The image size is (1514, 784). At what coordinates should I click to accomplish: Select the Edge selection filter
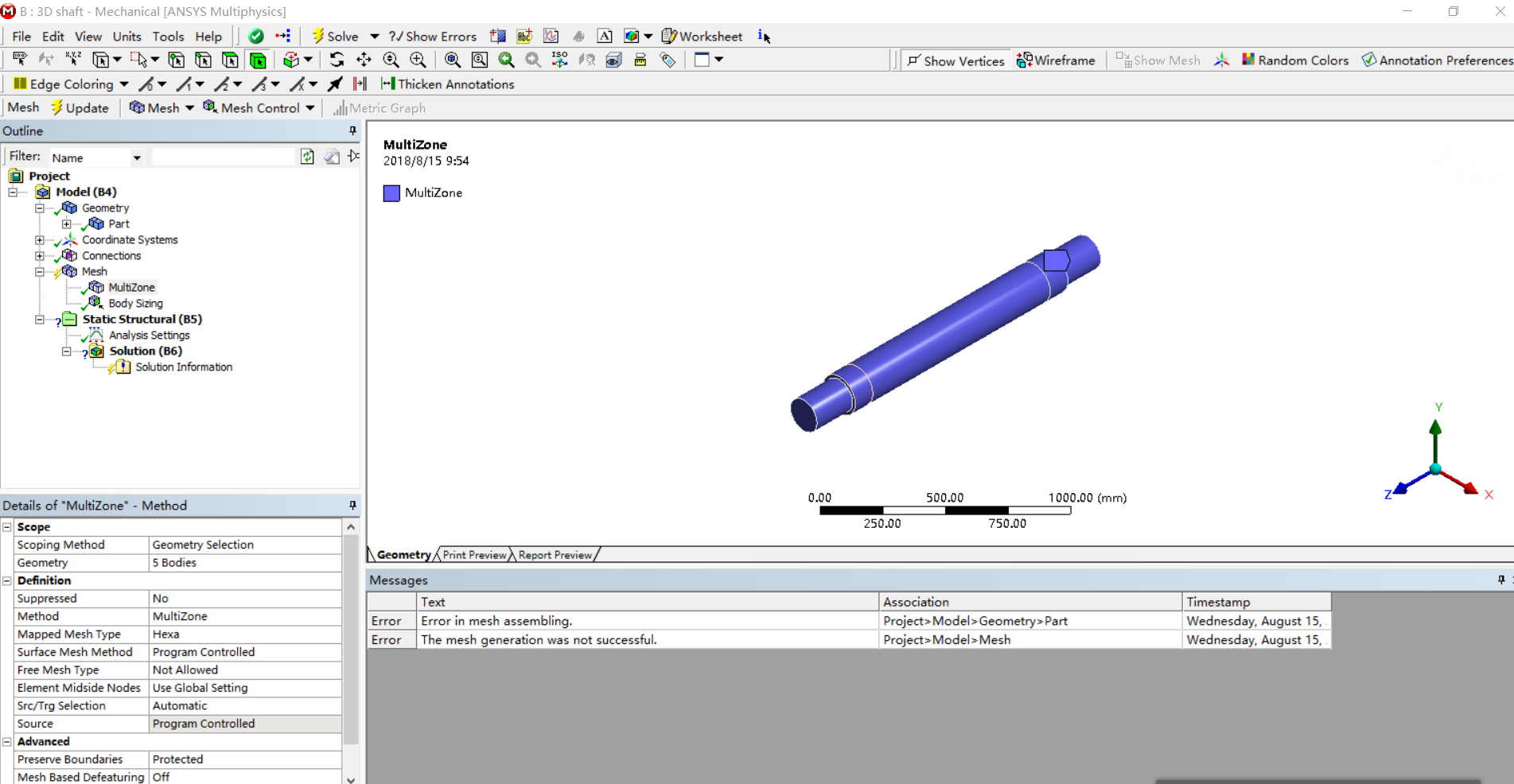(x=203, y=60)
